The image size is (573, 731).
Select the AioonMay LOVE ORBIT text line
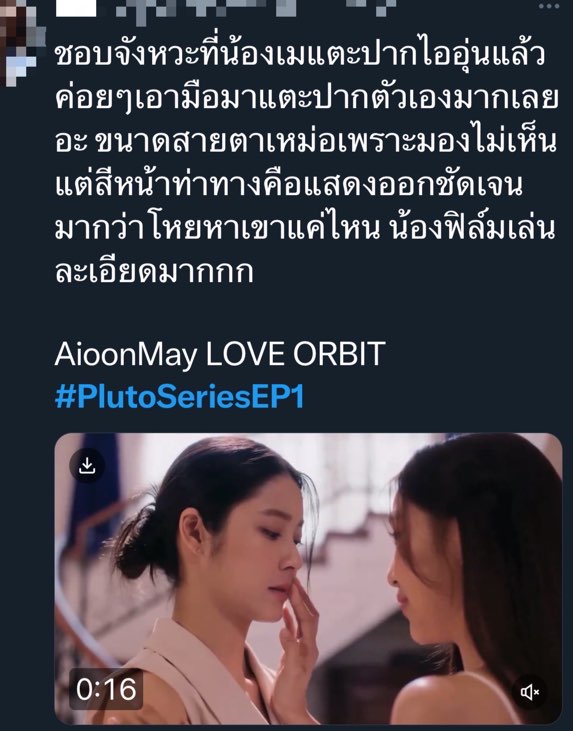coord(220,354)
